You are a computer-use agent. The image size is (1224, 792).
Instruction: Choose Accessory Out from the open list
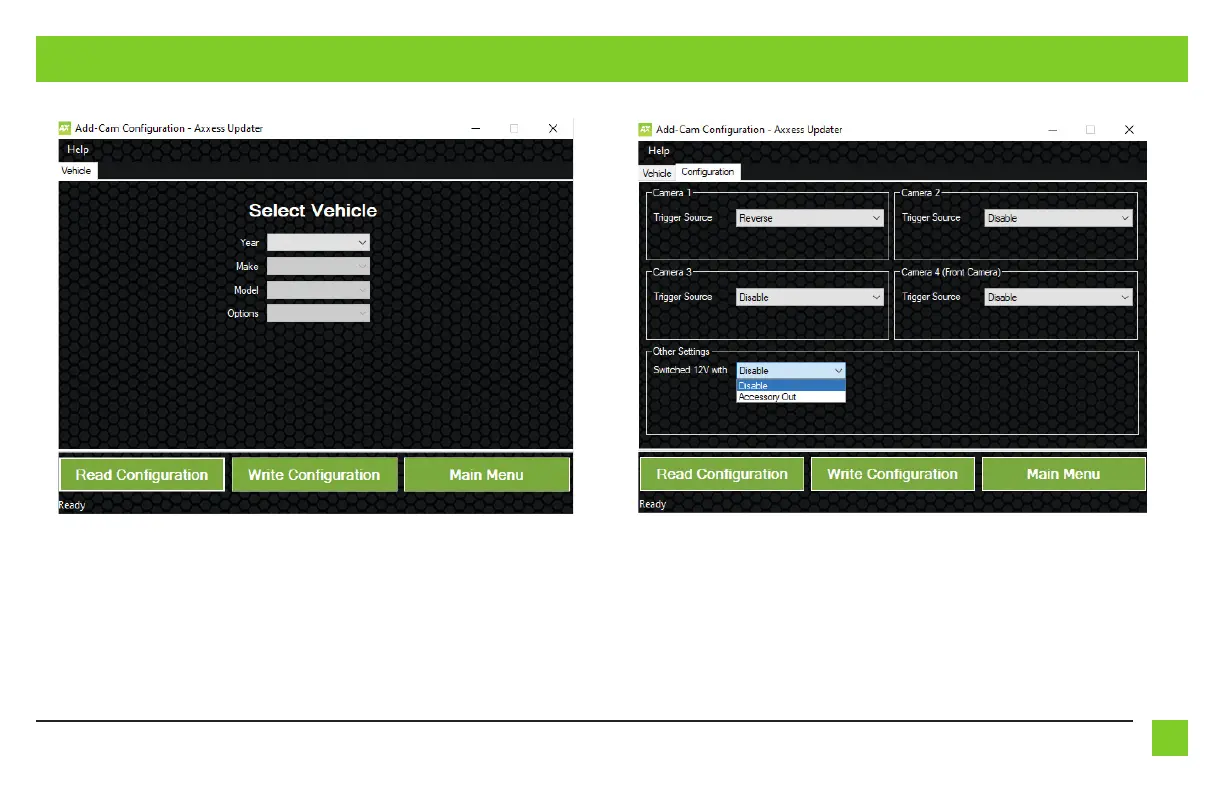[768, 397]
